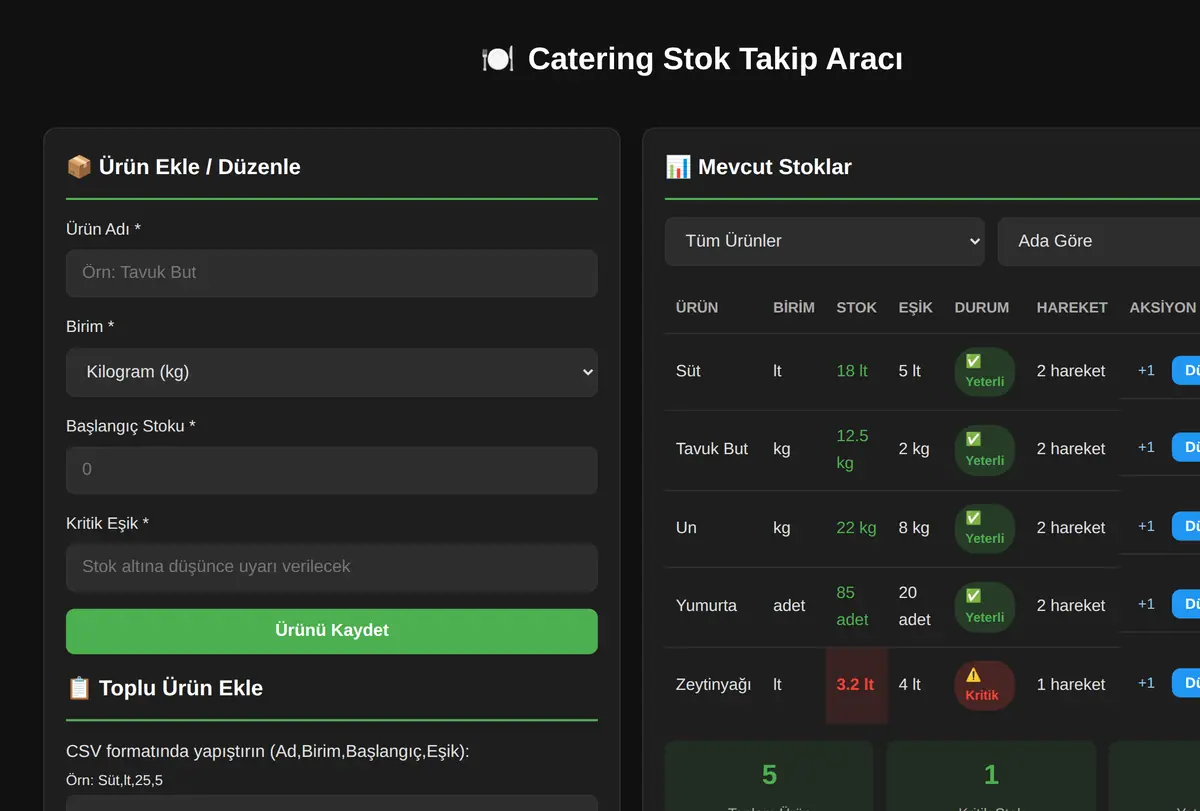Click the EŞİK column header
Viewport: 1200px width, 811px height.
pyautogui.click(x=916, y=308)
